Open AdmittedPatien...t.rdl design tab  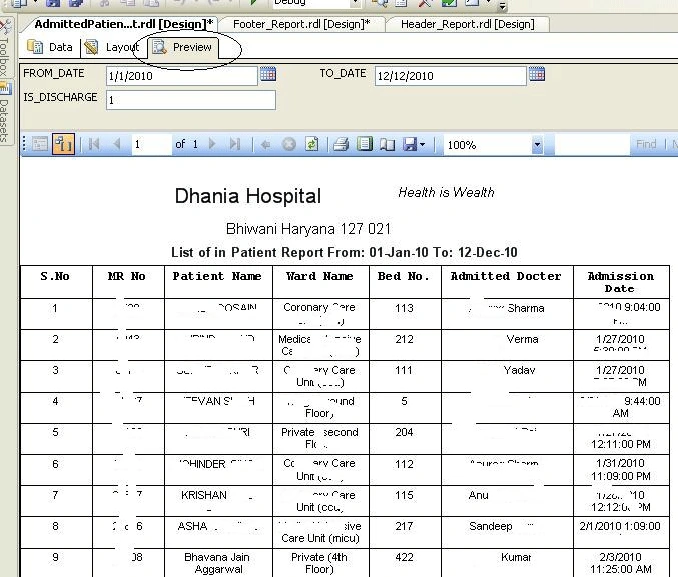click(123, 24)
